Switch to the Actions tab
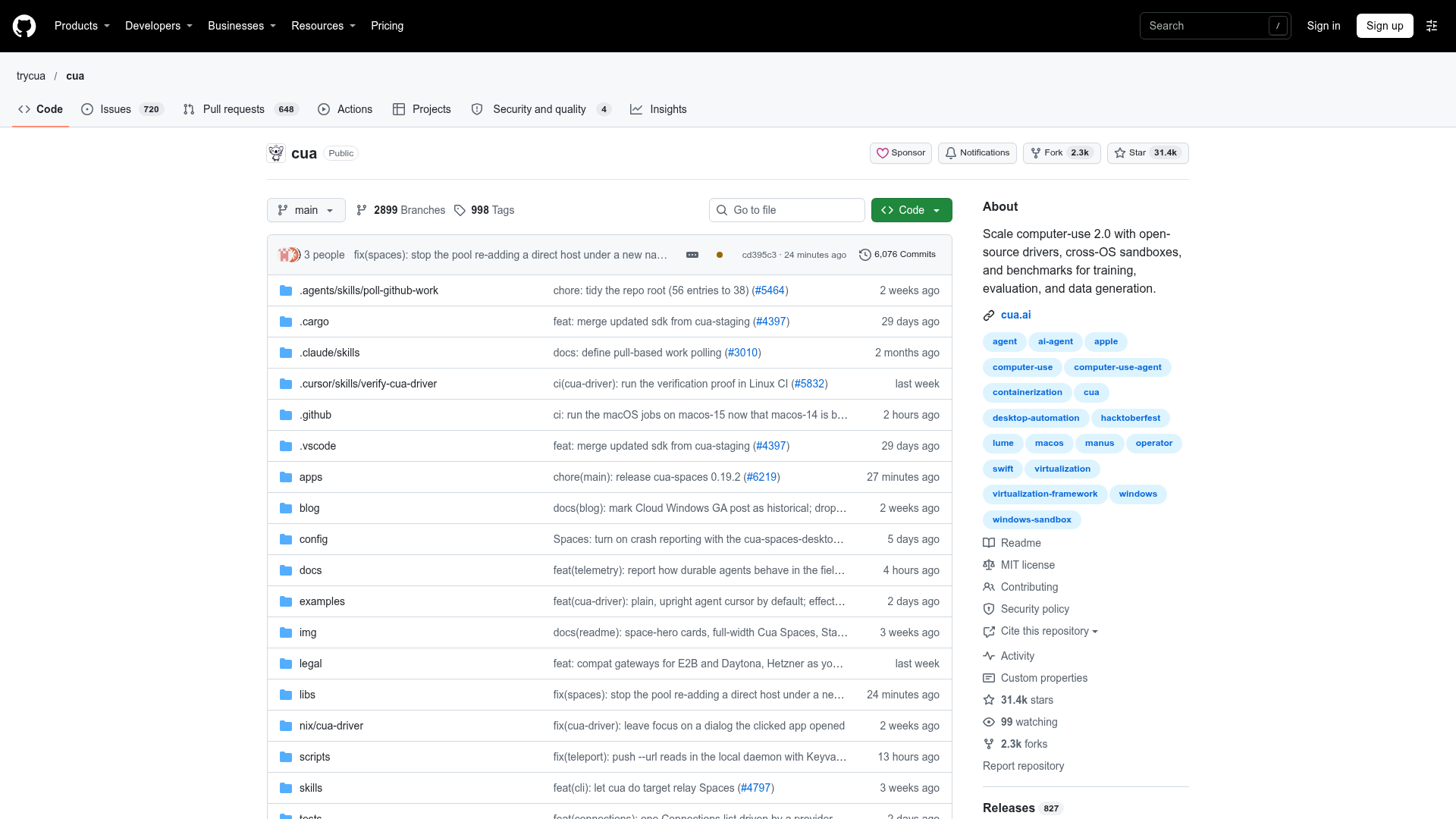Screen dimensions: 1456x819 (345, 109)
